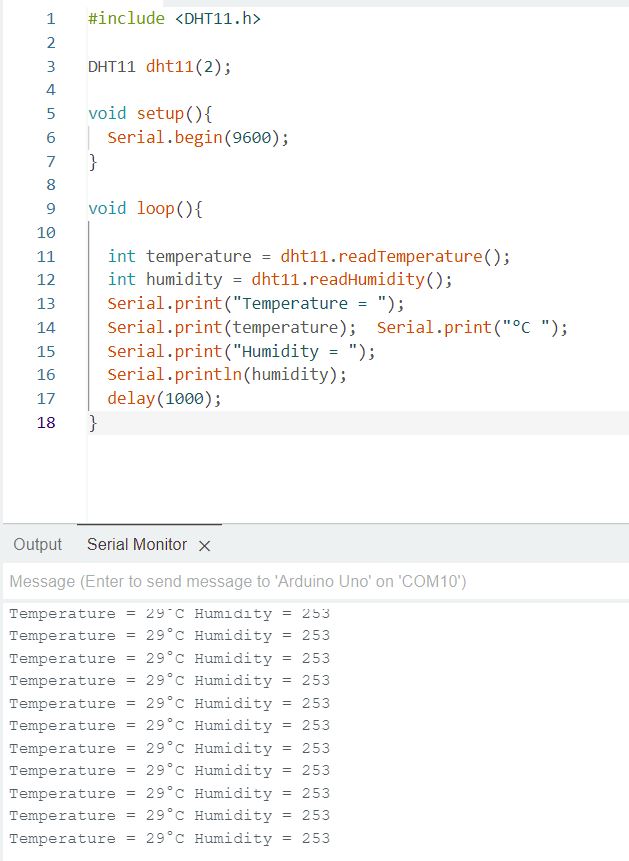Click the Serial.println(humidity) statement

tap(227, 374)
